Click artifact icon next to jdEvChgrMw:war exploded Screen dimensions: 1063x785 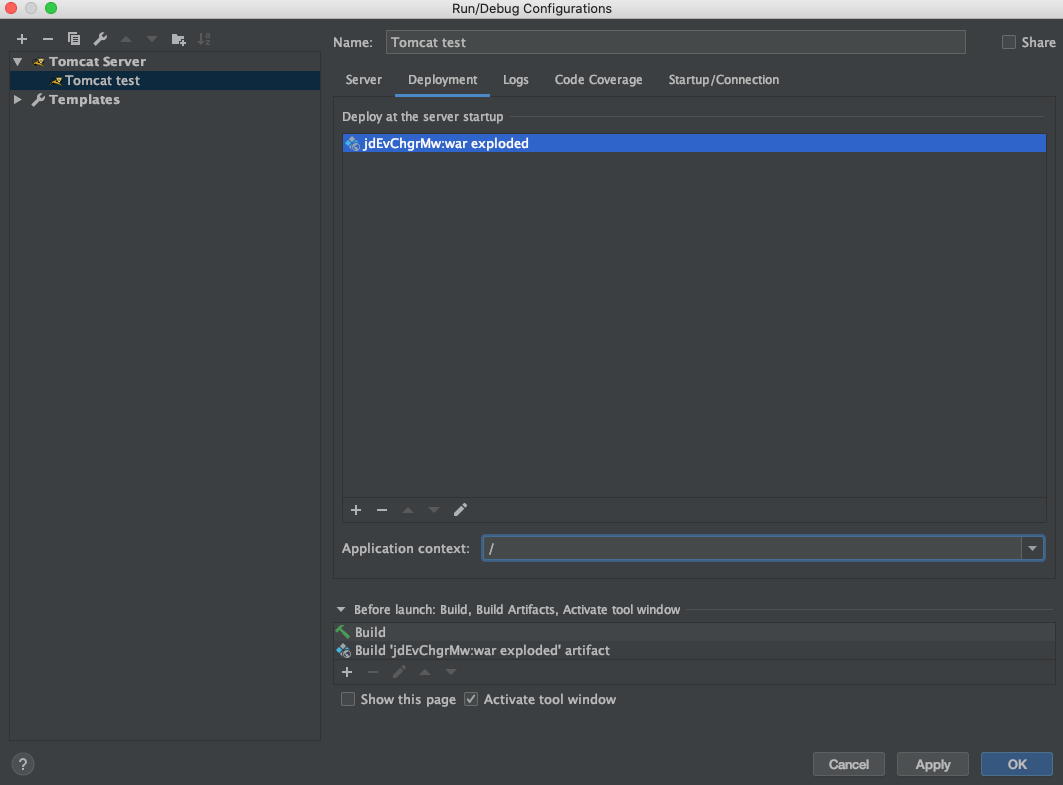[352, 143]
